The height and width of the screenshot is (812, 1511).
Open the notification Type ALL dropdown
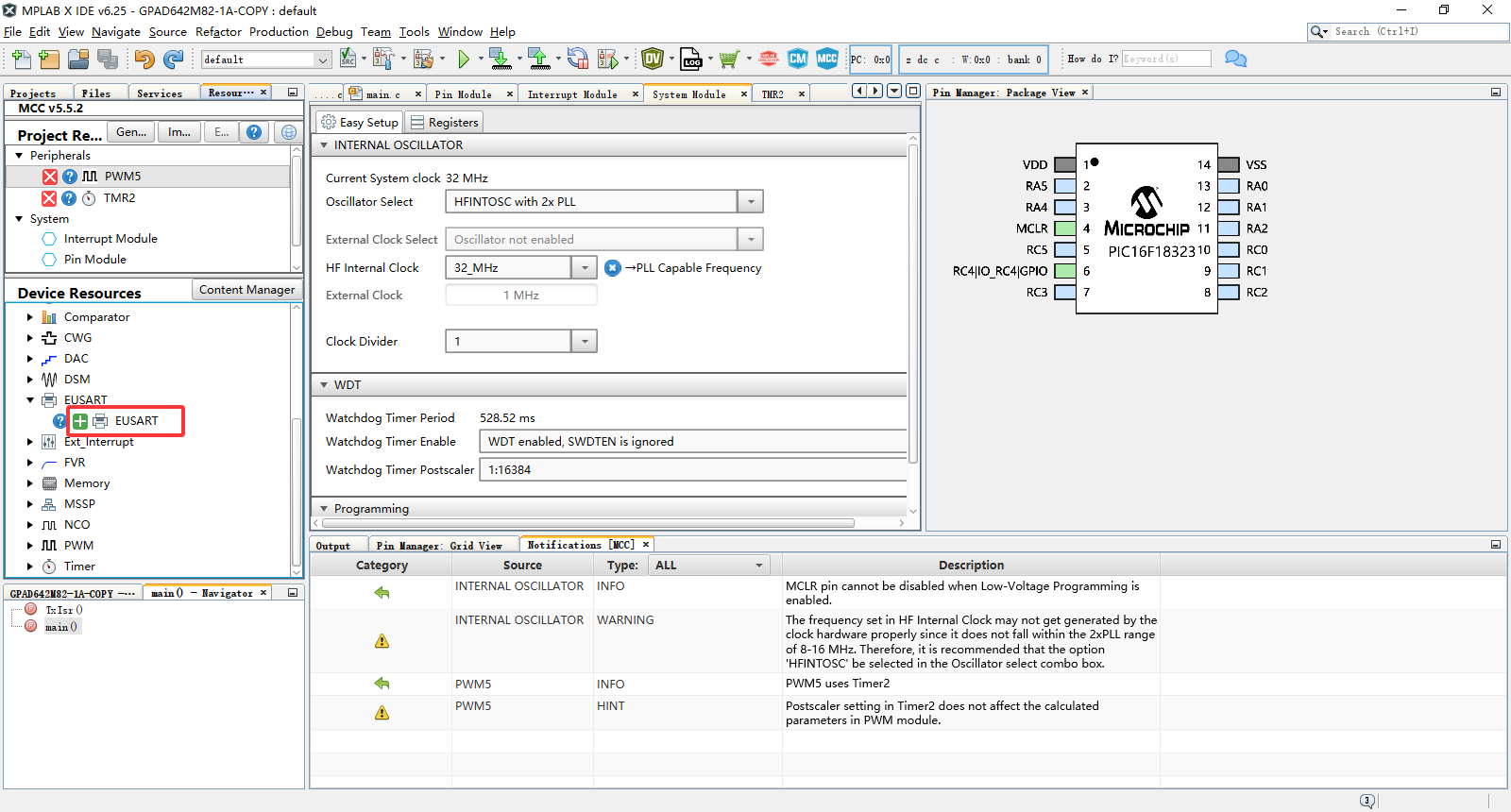(x=710, y=566)
